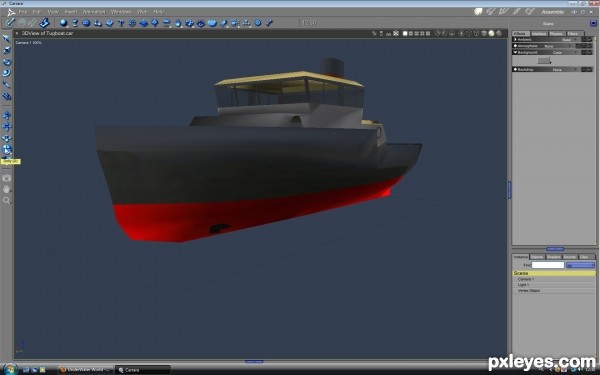Open the Assemble room hand icon
The height and width of the screenshot is (375, 600).
pyautogui.click(x=478, y=12)
